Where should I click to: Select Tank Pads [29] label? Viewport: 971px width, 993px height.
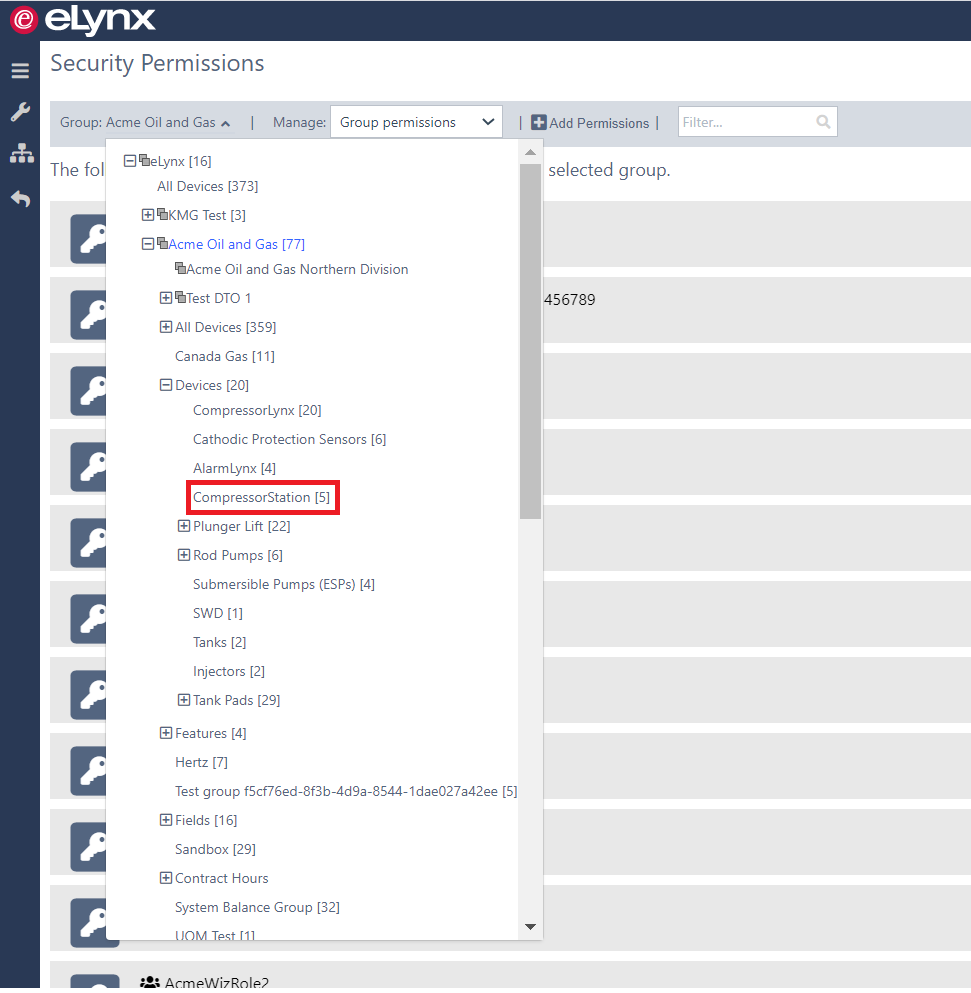point(236,700)
